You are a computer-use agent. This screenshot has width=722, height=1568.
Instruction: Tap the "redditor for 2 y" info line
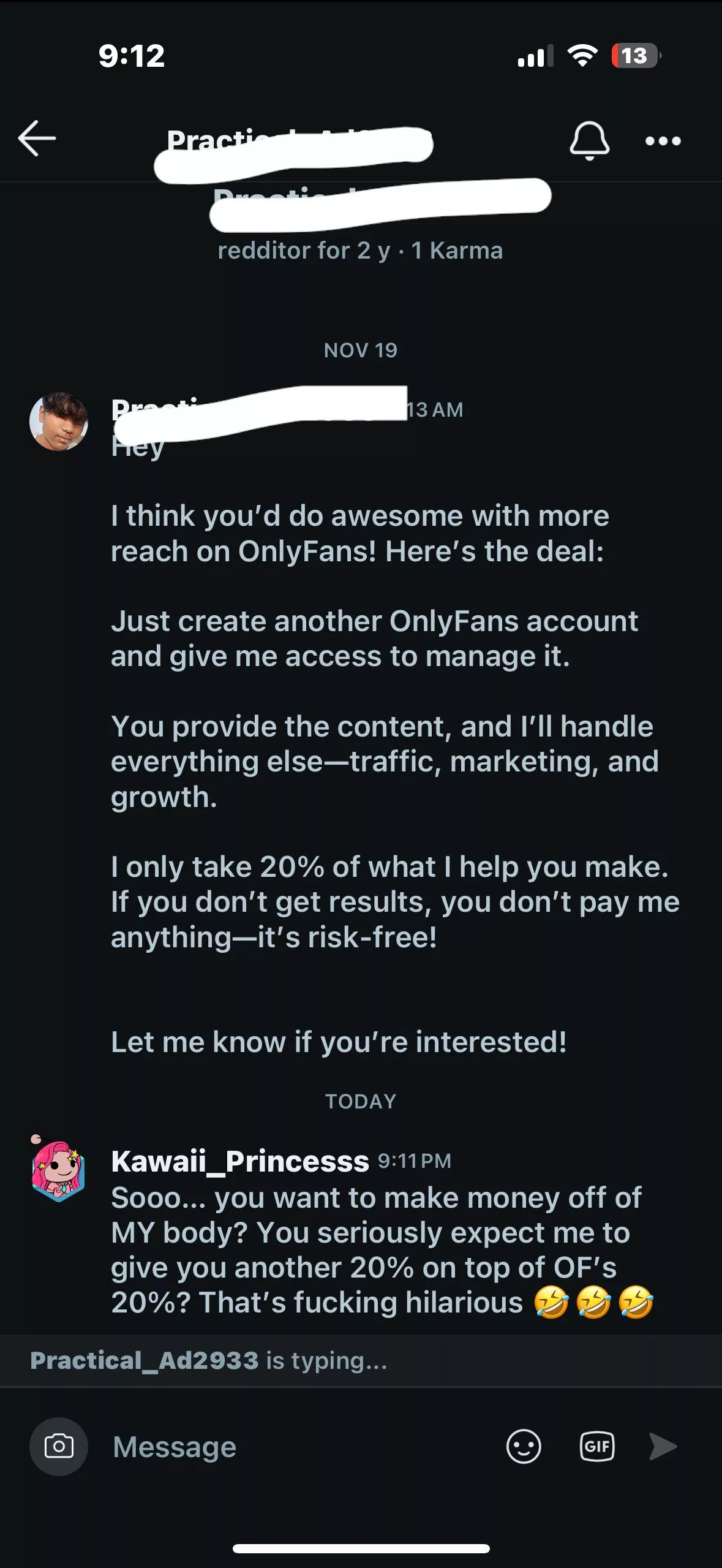[360, 251]
